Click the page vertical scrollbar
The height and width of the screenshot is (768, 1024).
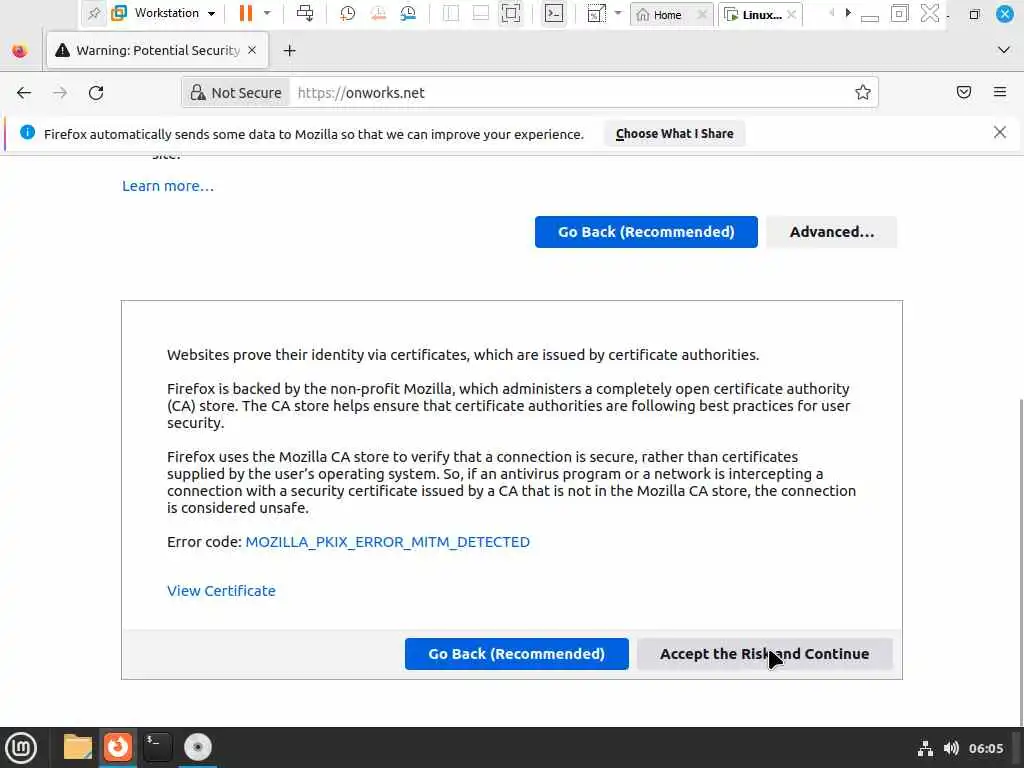[1020, 562]
